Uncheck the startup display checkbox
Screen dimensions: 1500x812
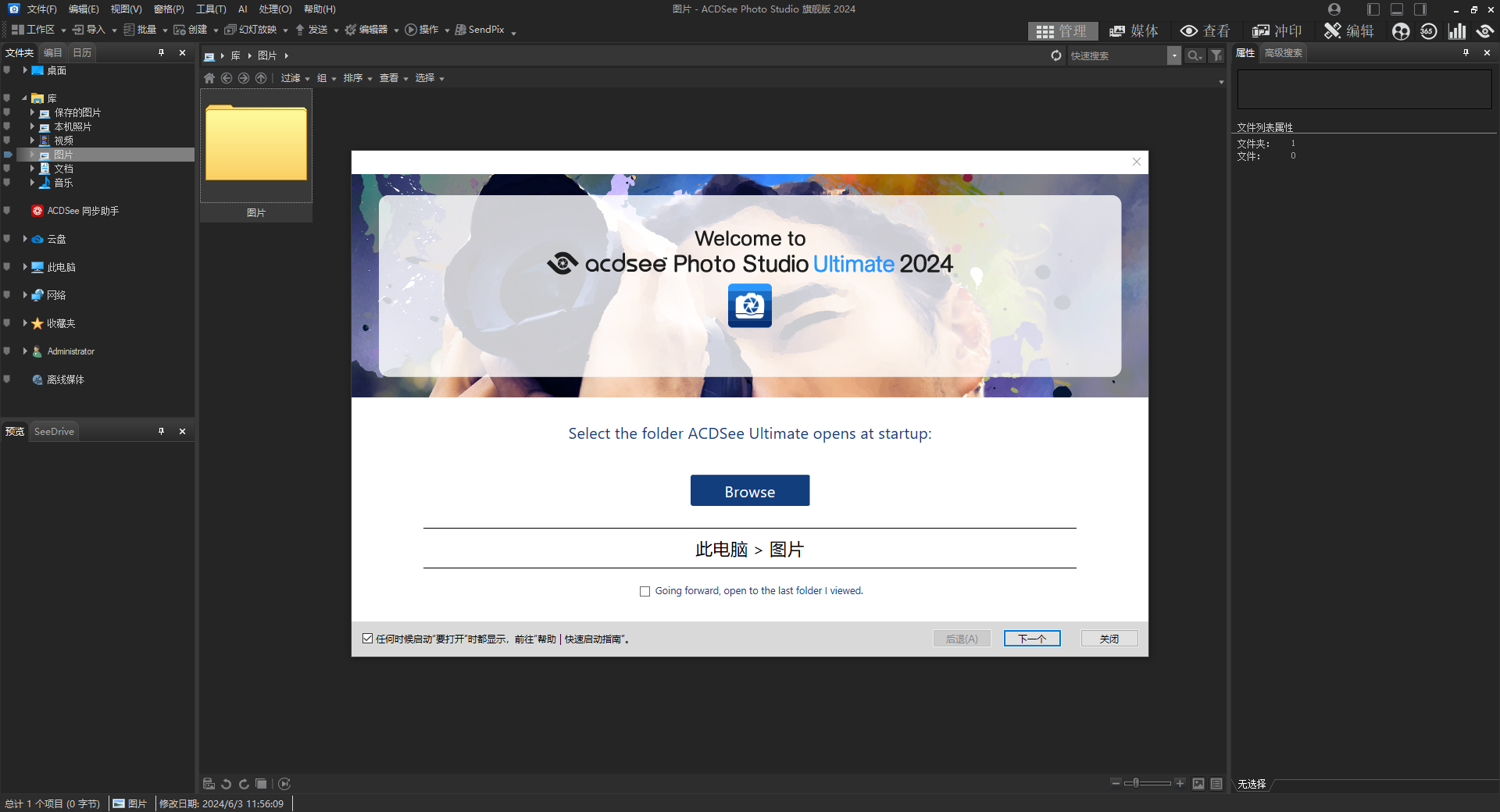click(x=368, y=639)
